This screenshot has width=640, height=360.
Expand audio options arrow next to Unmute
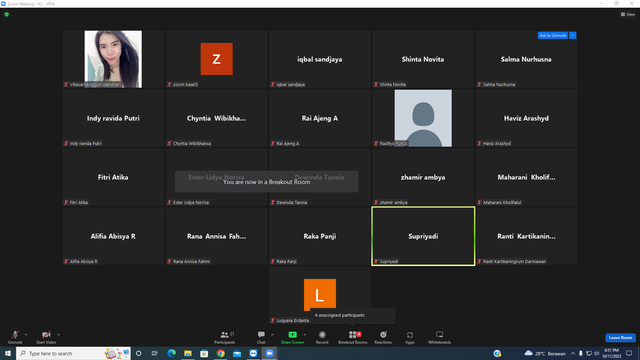(26, 335)
